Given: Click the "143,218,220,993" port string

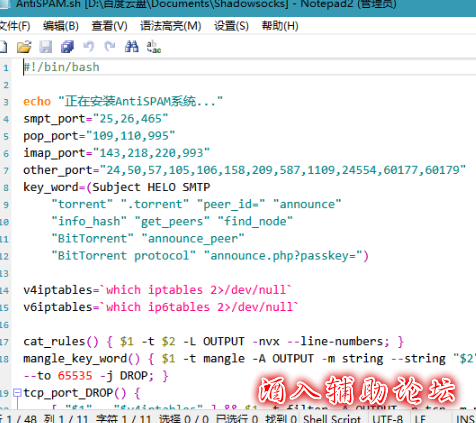Looking at the screenshot, I should point(151,153).
